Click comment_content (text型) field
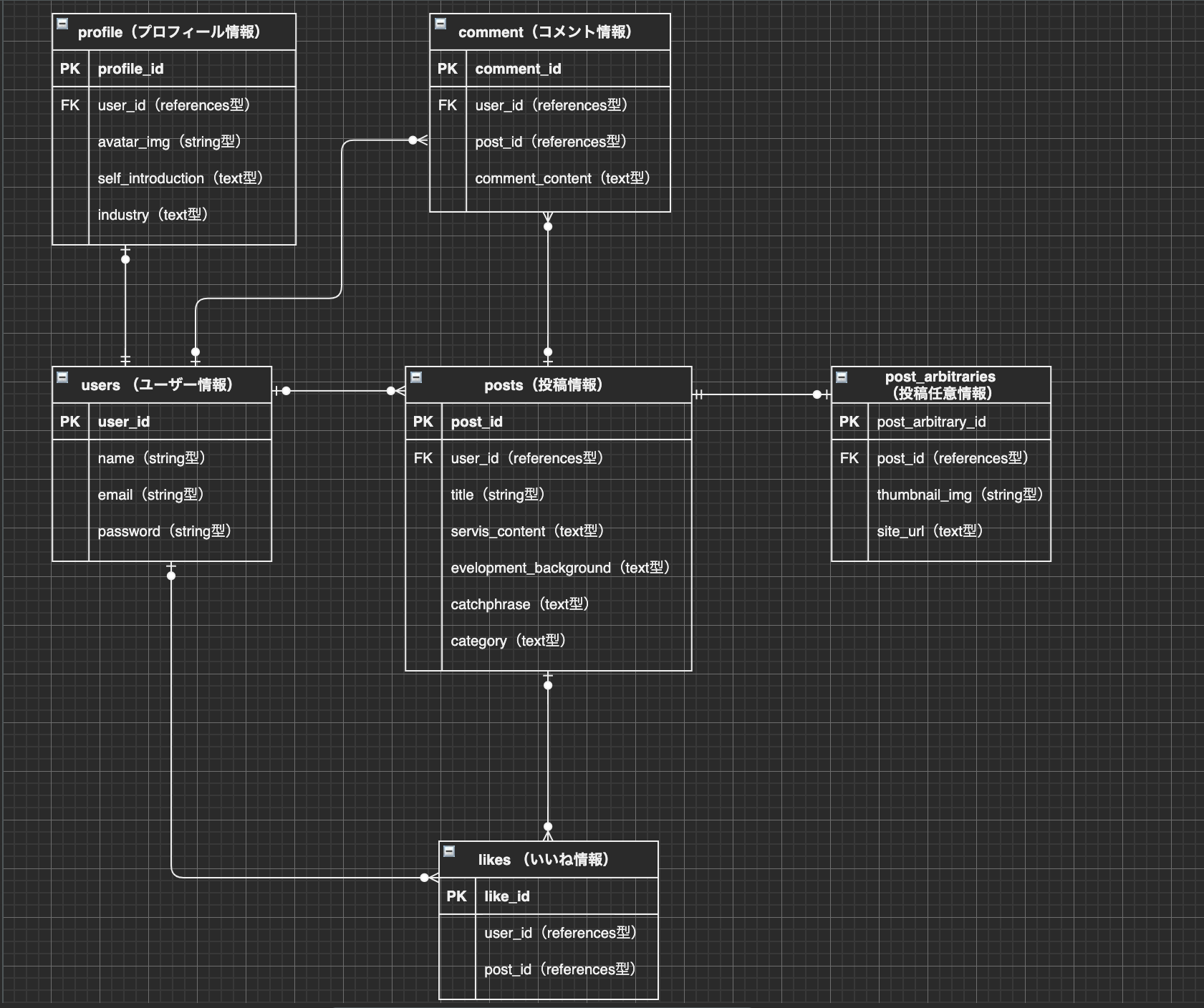1204x1008 pixels. 563,178
